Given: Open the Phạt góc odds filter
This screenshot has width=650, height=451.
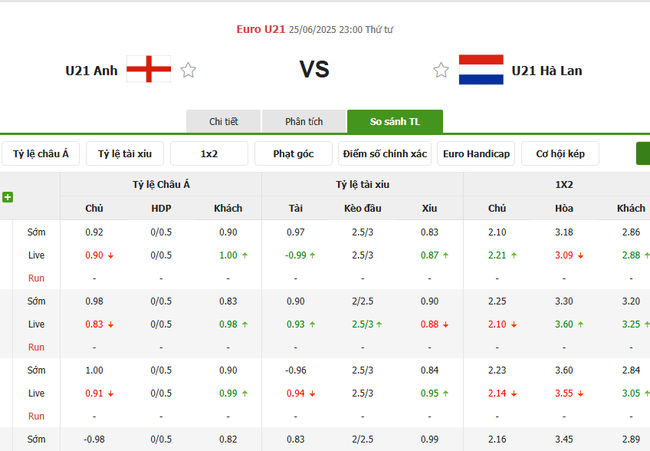Looking at the screenshot, I should click(293, 154).
